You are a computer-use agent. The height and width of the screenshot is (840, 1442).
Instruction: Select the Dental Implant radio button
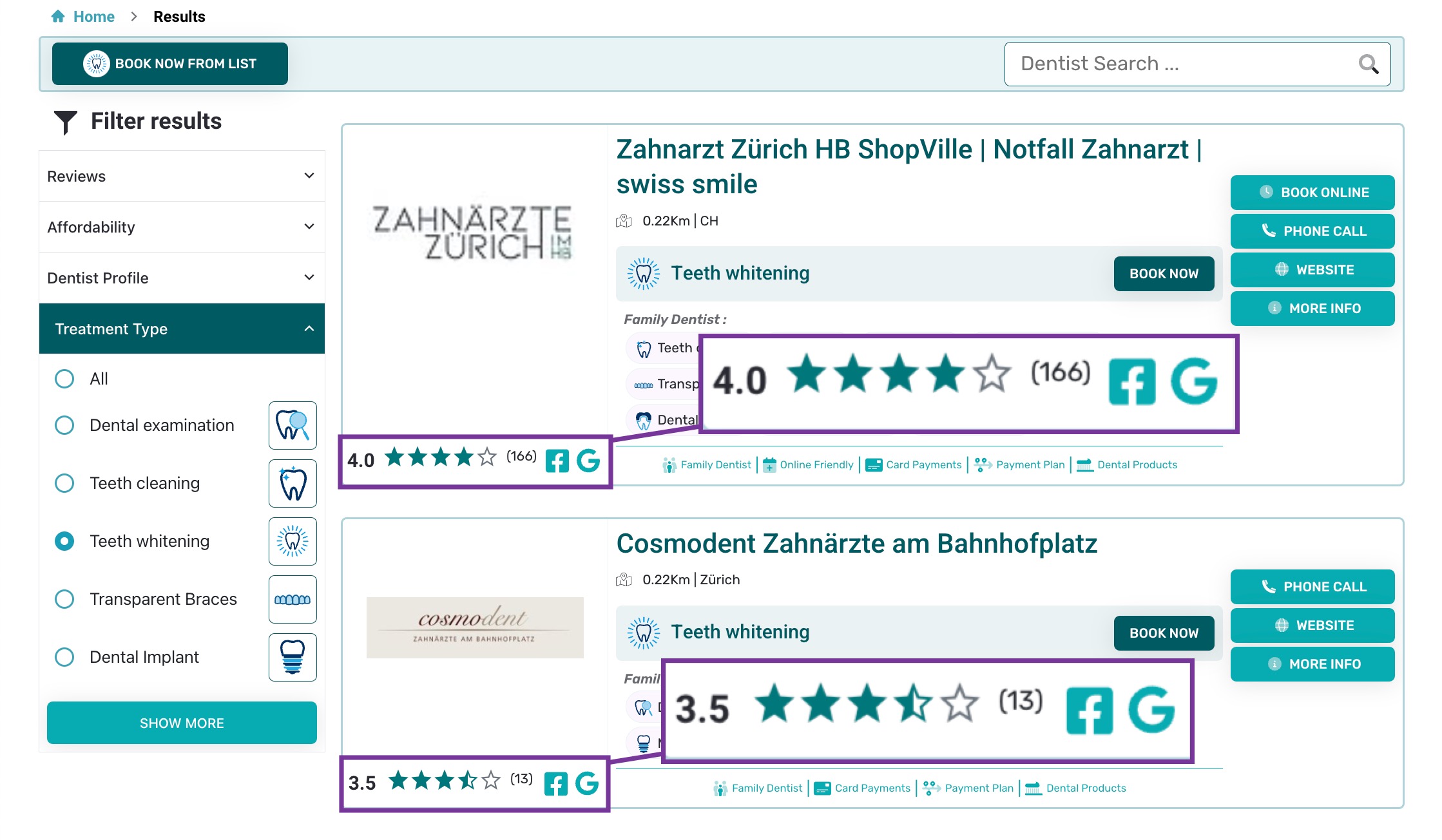click(x=64, y=657)
